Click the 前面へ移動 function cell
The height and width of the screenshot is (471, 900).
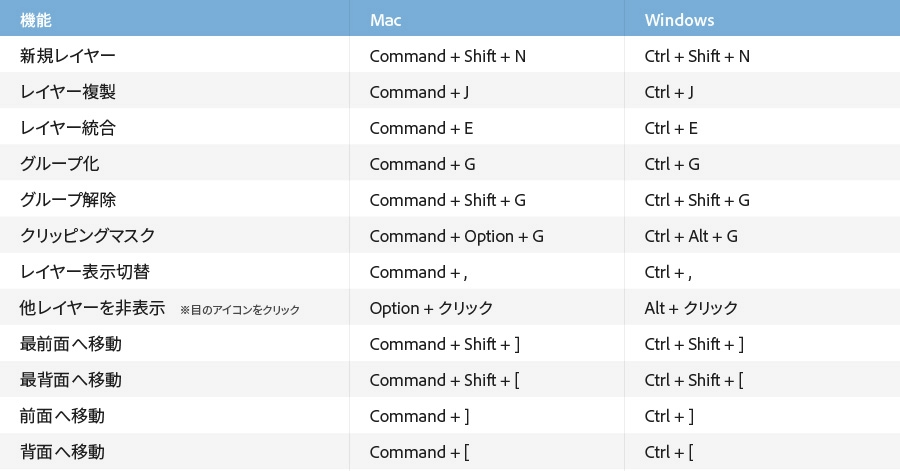(x=62, y=416)
